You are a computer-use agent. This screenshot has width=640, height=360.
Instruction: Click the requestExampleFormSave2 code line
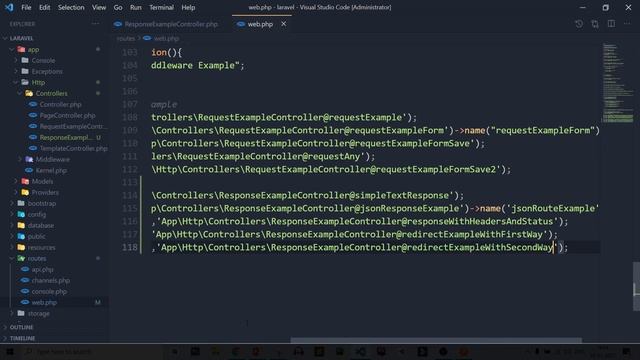pyautogui.click(x=331, y=169)
